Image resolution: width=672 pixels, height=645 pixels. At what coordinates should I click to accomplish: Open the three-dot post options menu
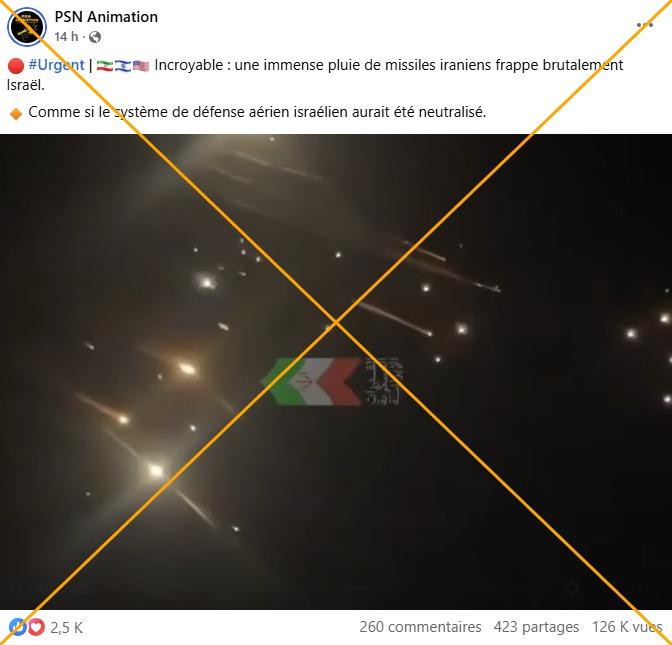pos(645,25)
